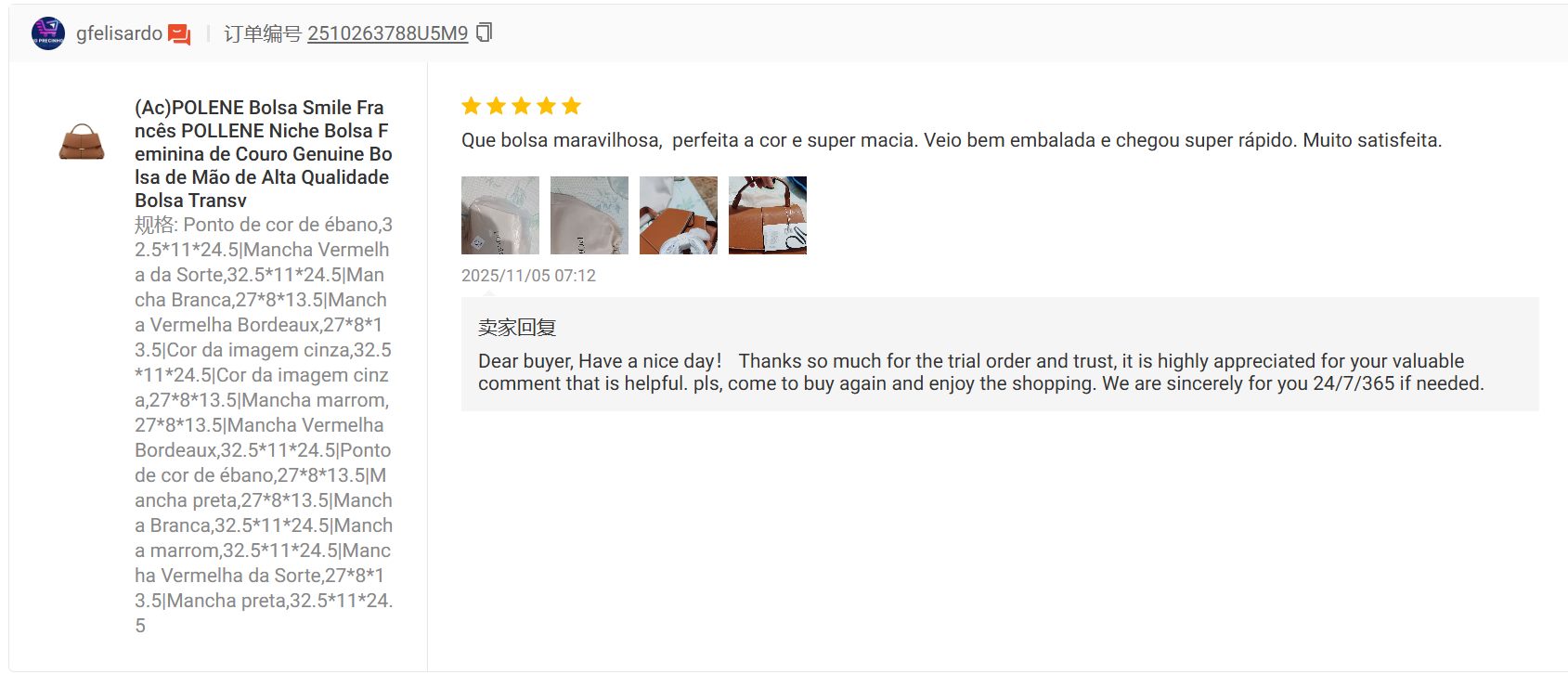Click the fourth yellow rating star
The image size is (1568, 674).
pos(547,106)
